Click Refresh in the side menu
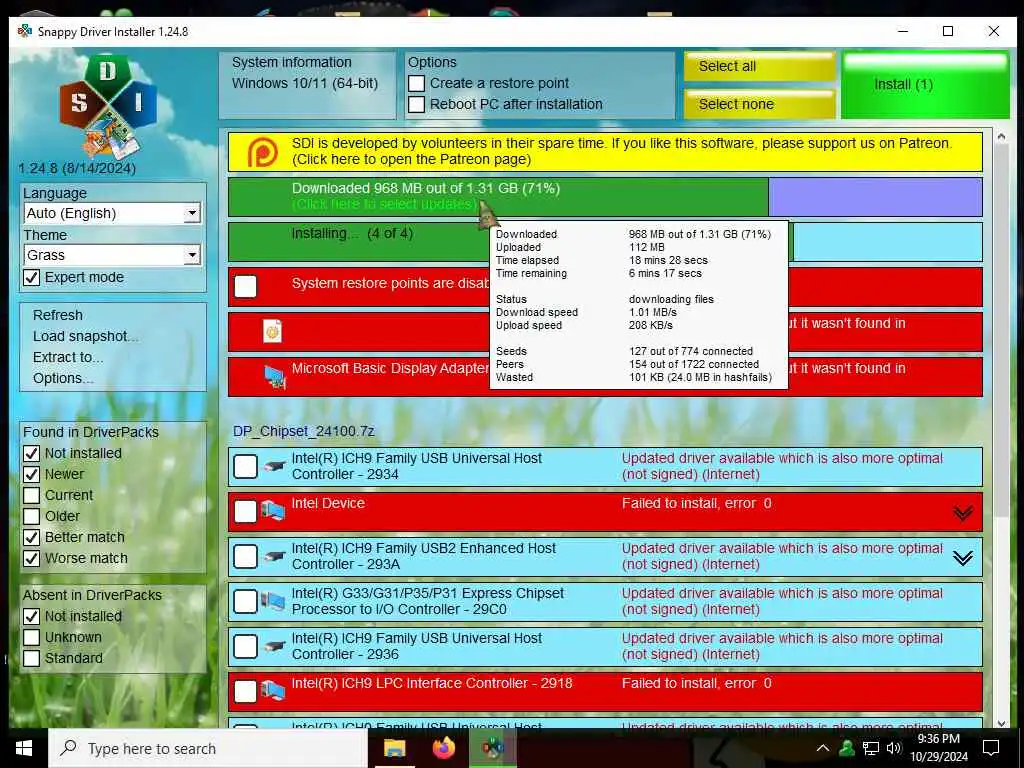 (58, 315)
